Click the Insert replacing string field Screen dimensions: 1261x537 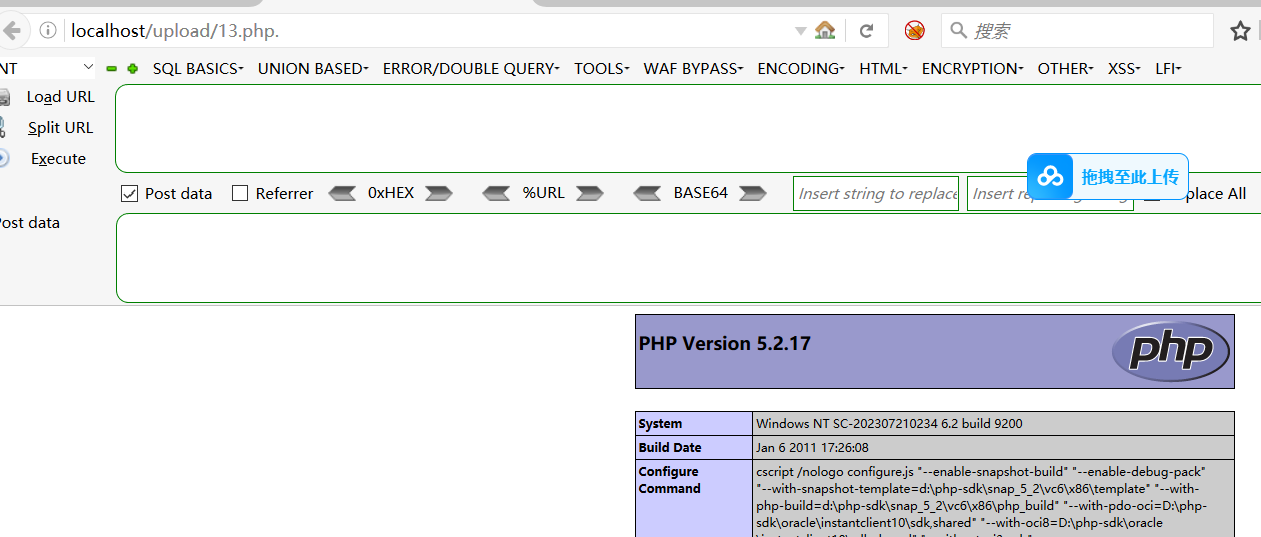click(x=1050, y=194)
